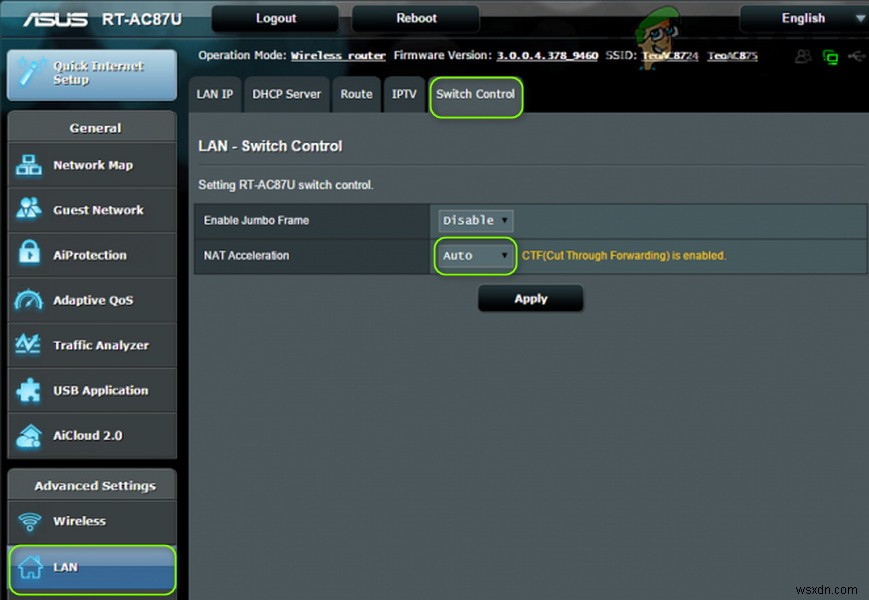Screen dimensions: 869x600
Task: Switch to the LAN IP tab
Action: click(215, 94)
